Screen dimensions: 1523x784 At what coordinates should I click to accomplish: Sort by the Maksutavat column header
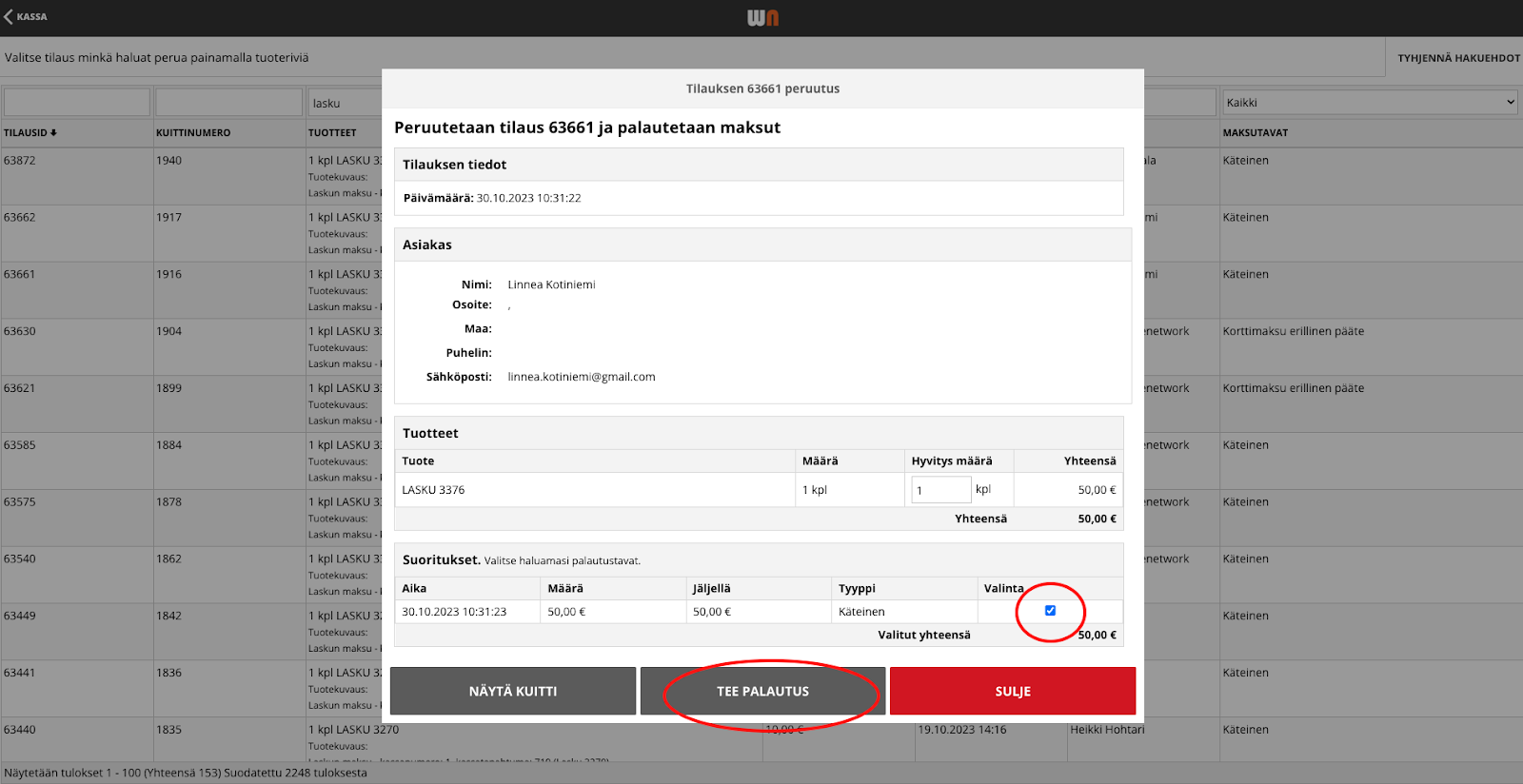coord(1256,133)
